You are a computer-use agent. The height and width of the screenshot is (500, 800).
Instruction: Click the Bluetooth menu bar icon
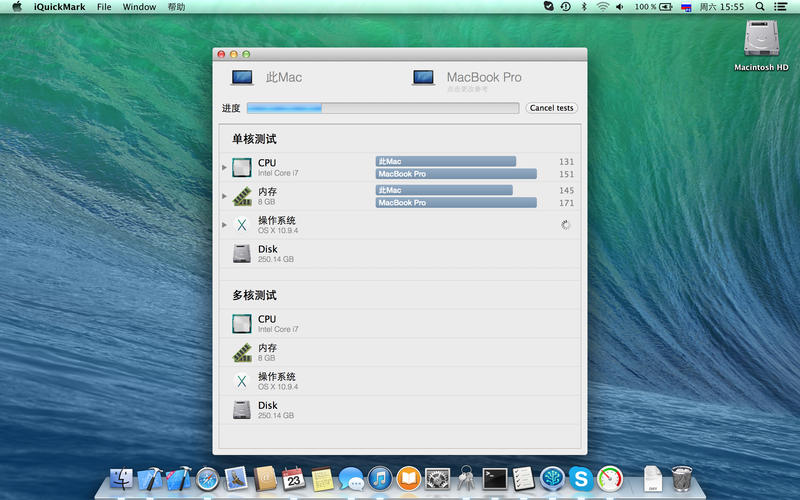pos(584,7)
